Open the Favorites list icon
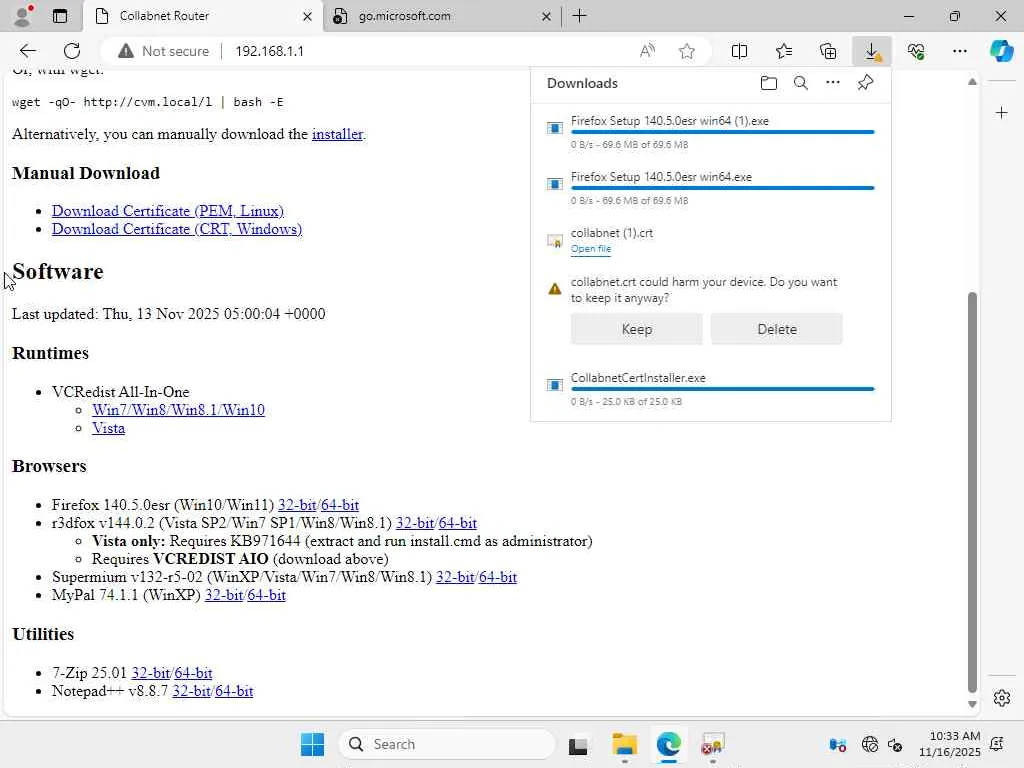The width and height of the screenshot is (1024, 768). 784,51
